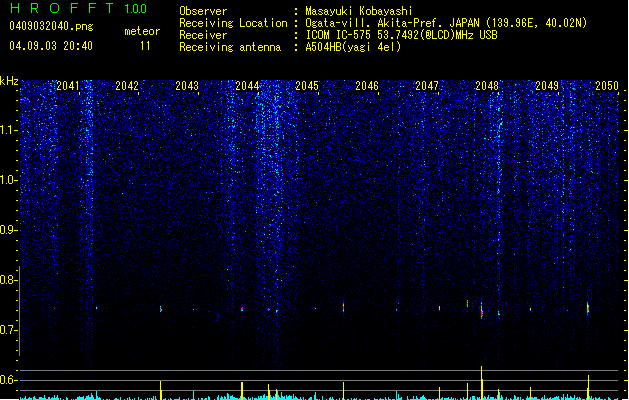Click the 2041 time marker

tap(68, 86)
